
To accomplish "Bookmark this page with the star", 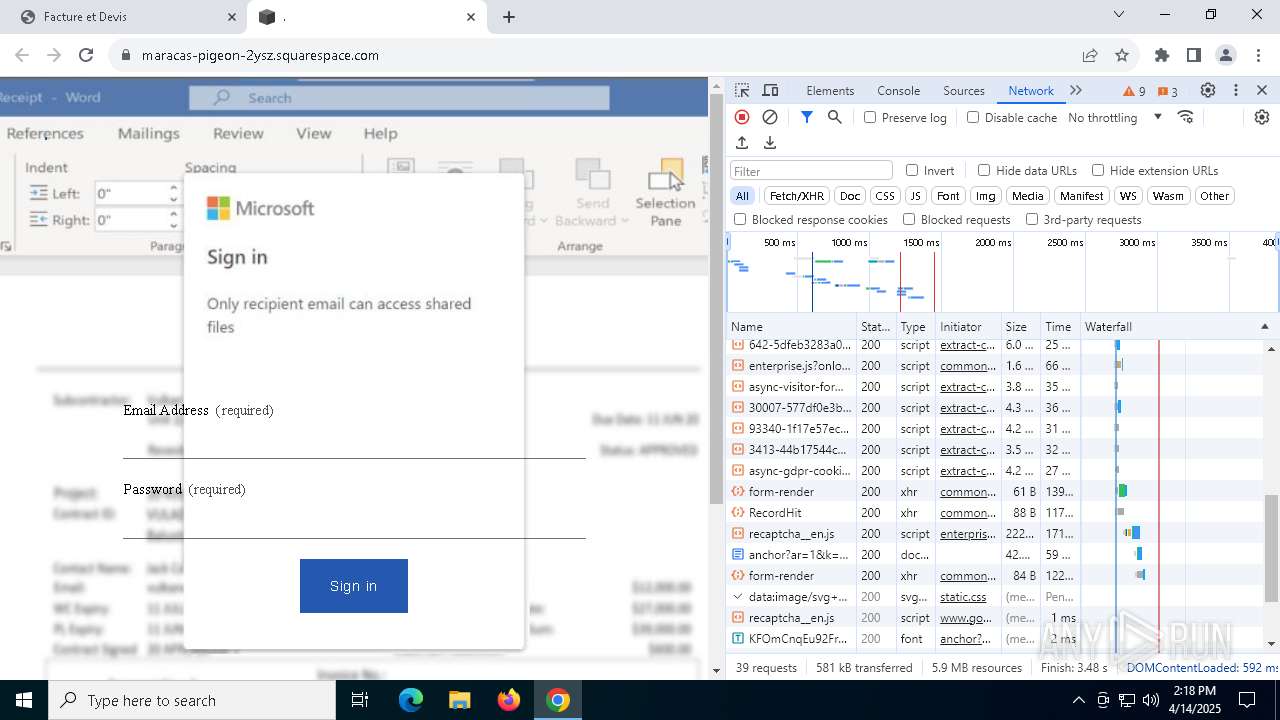I will (1122, 55).
